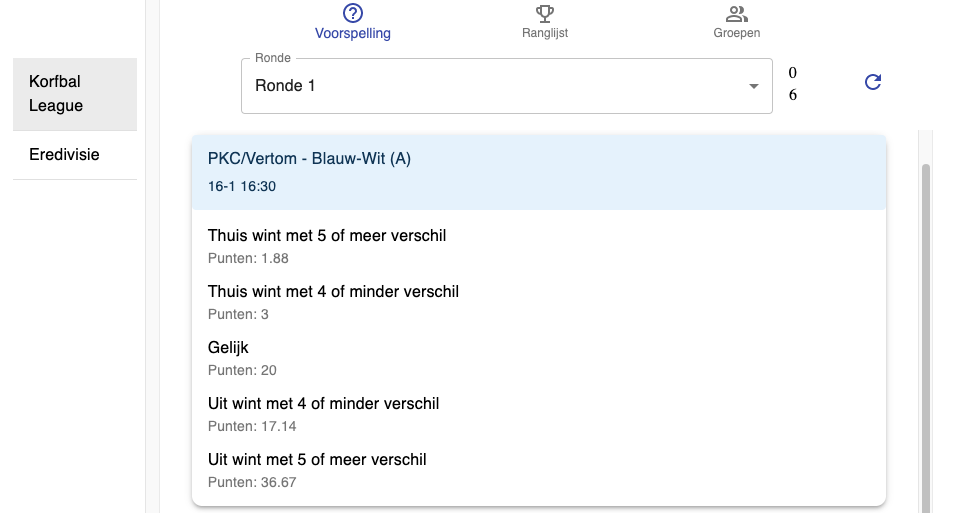
Task: Switch to the Ranglijst tab
Action: coord(545,22)
